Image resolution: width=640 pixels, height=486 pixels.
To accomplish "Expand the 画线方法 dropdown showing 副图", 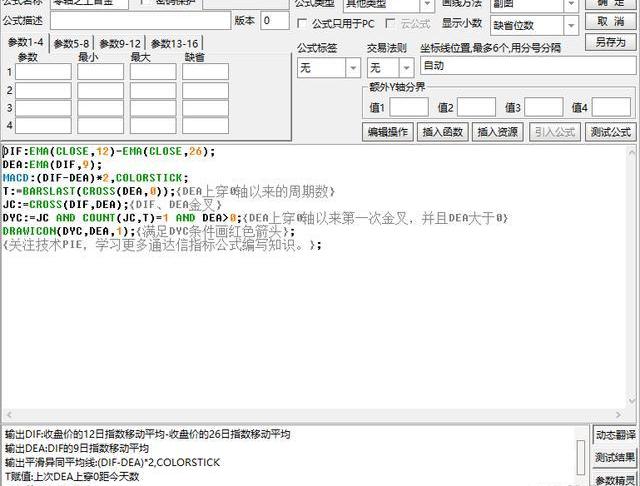I will pyautogui.click(x=529, y=4).
